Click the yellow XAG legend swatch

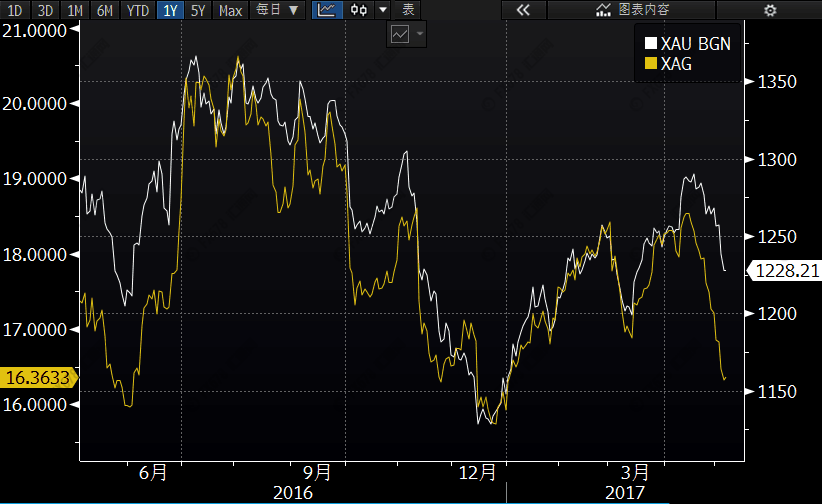click(x=651, y=64)
